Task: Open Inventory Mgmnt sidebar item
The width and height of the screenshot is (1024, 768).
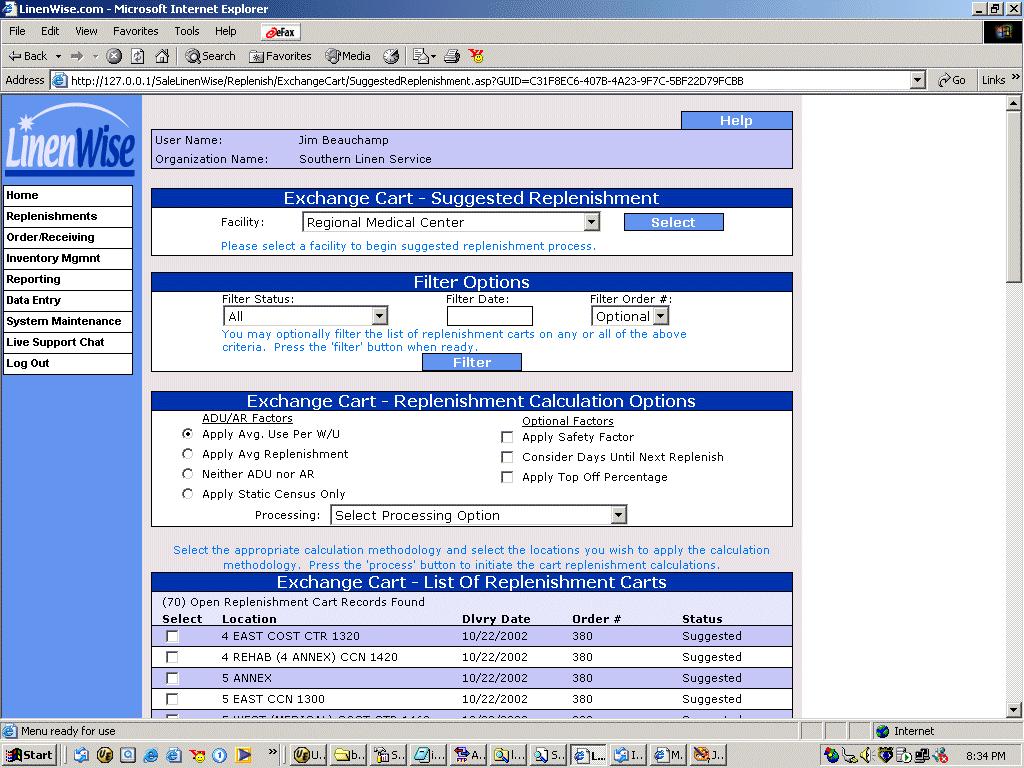Action: pyautogui.click(x=68, y=258)
